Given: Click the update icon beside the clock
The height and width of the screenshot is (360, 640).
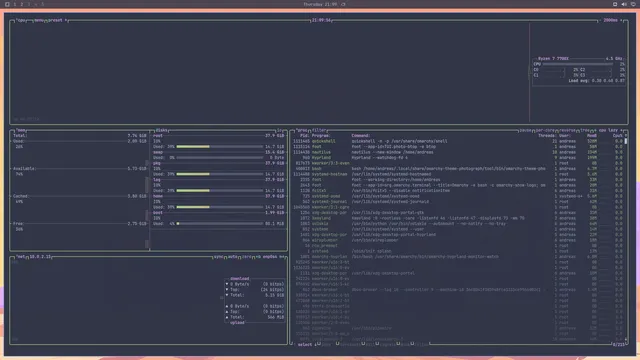Looking at the screenshot, I should [x=343, y=4].
